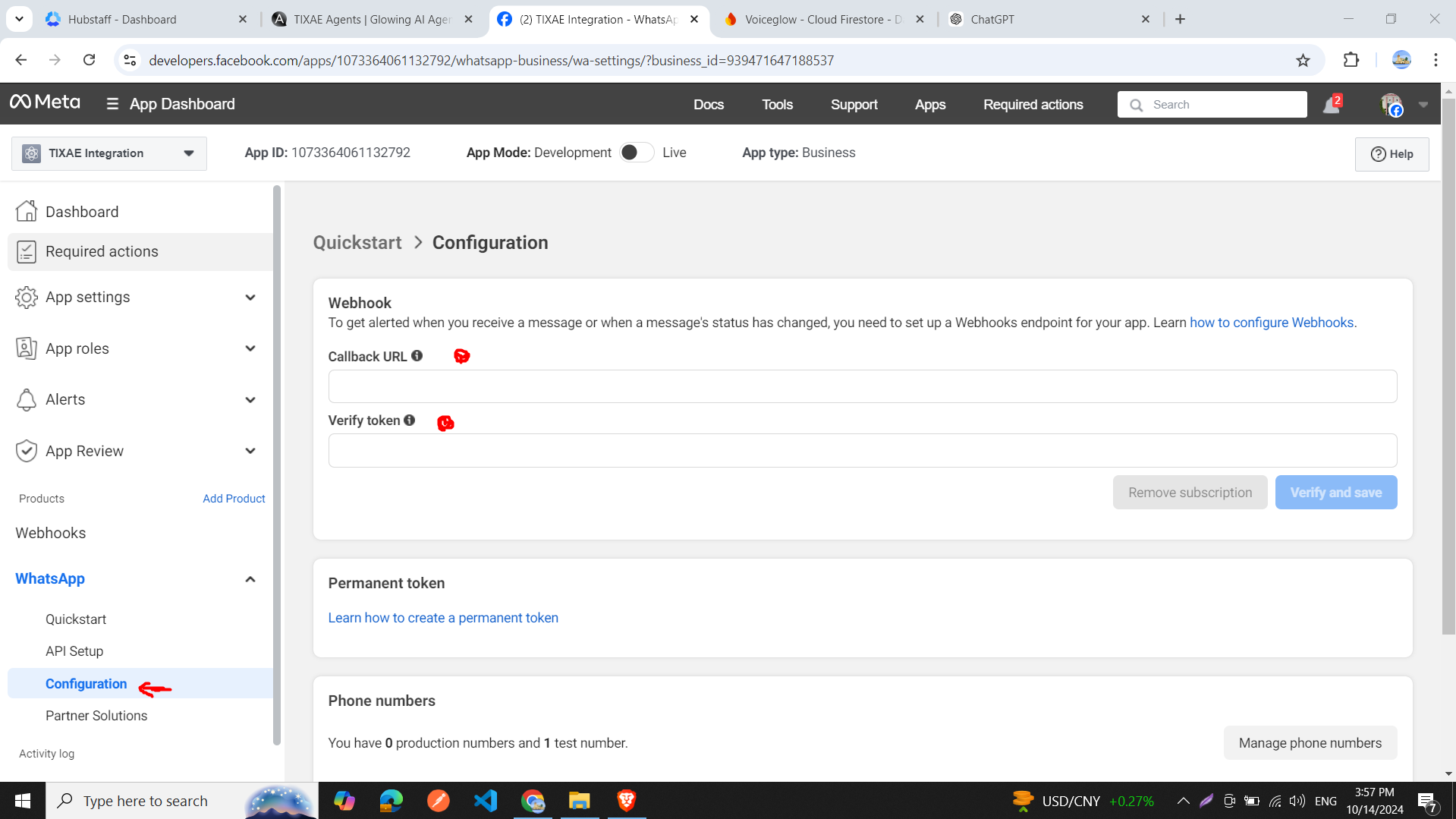Open the Help button
1456x819 pixels.
click(x=1392, y=154)
